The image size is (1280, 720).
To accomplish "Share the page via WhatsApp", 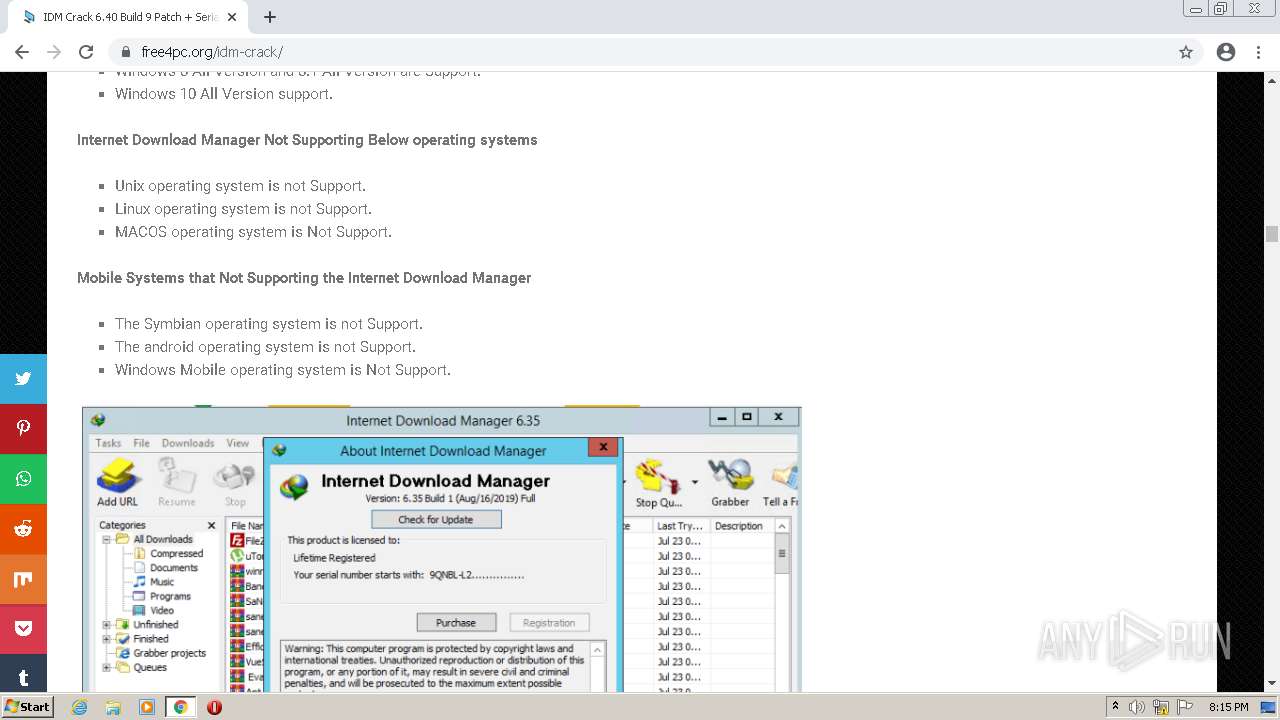I will (23, 479).
